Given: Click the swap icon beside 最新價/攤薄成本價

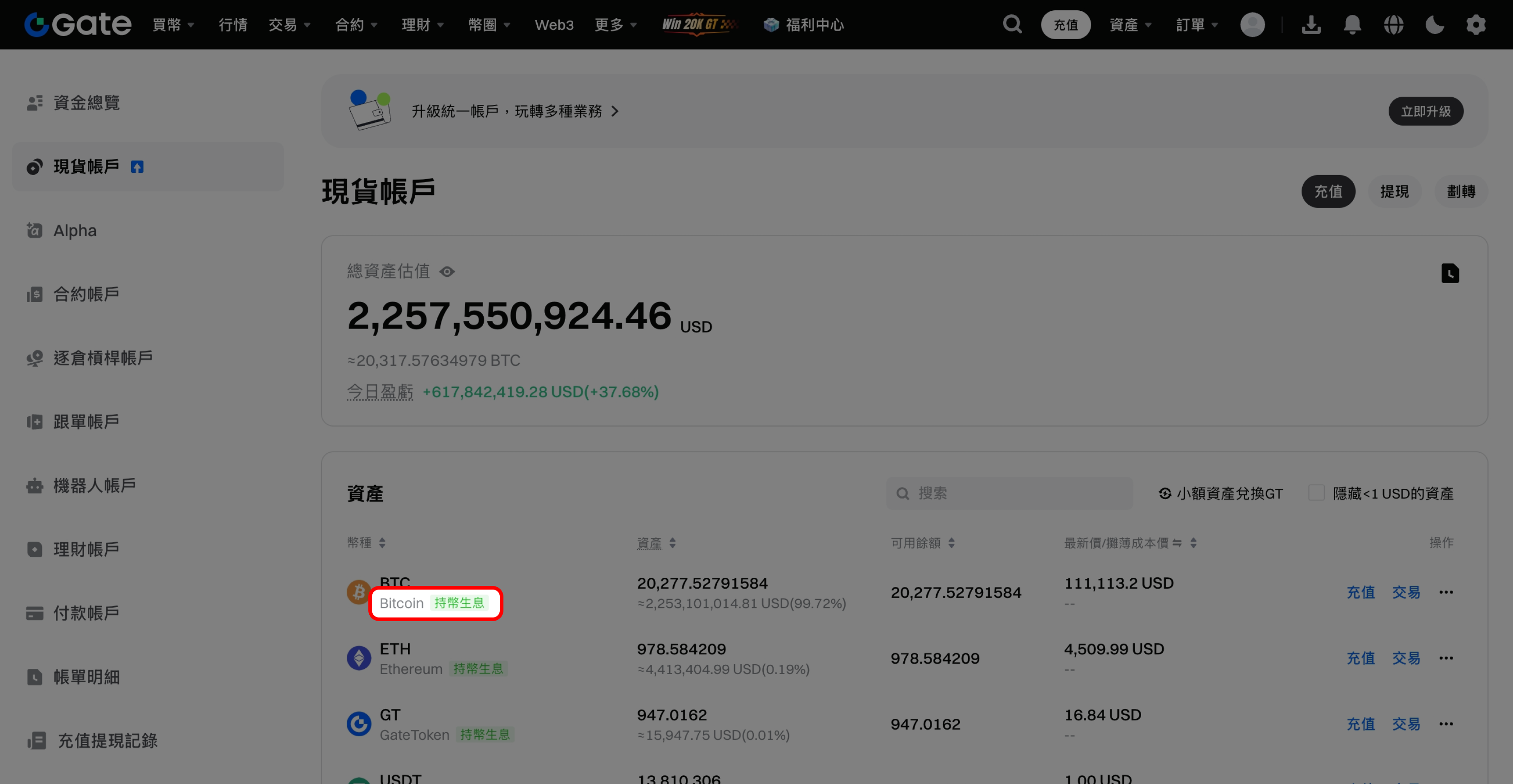Looking at the screenshot, I should [1177, 543].
